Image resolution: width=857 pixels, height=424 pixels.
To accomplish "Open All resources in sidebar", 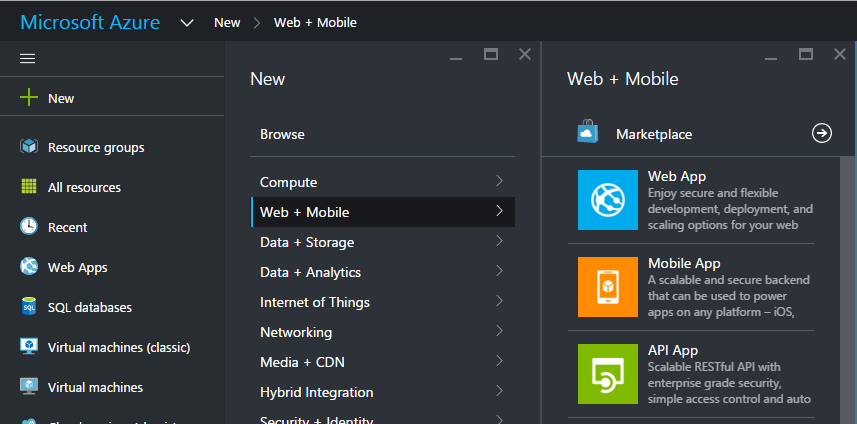I will 85,187.
